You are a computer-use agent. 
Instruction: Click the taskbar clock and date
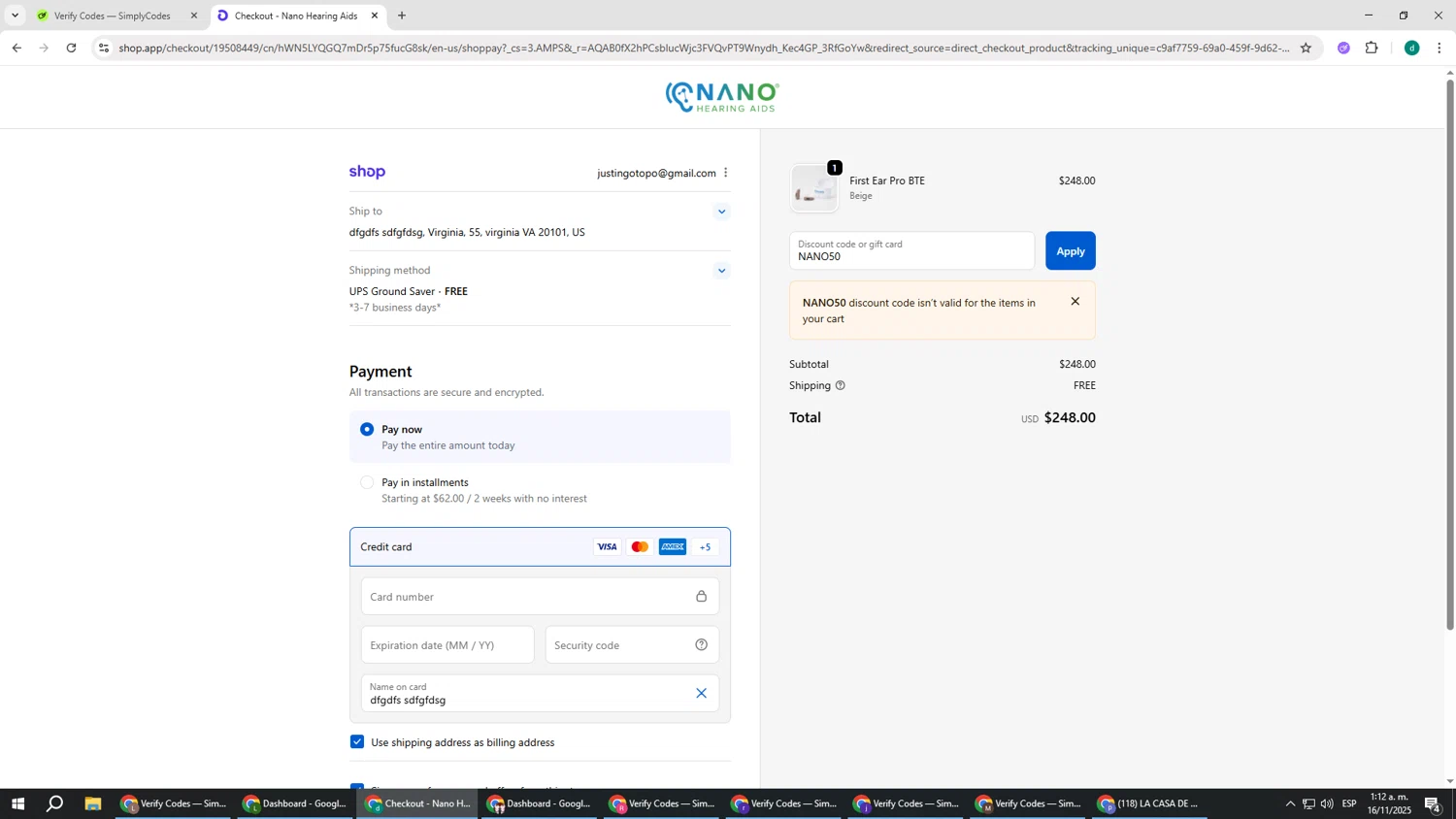pyautogui.click(x=1389, y=803)
